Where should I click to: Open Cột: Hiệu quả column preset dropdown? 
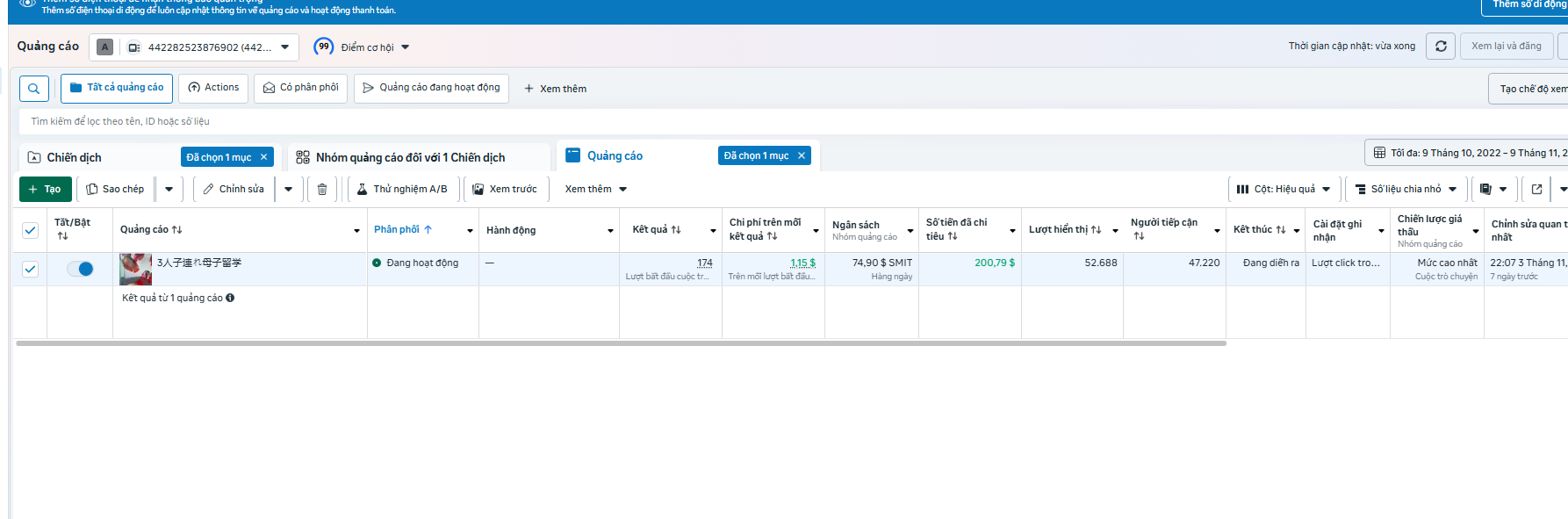[1284, 189]
